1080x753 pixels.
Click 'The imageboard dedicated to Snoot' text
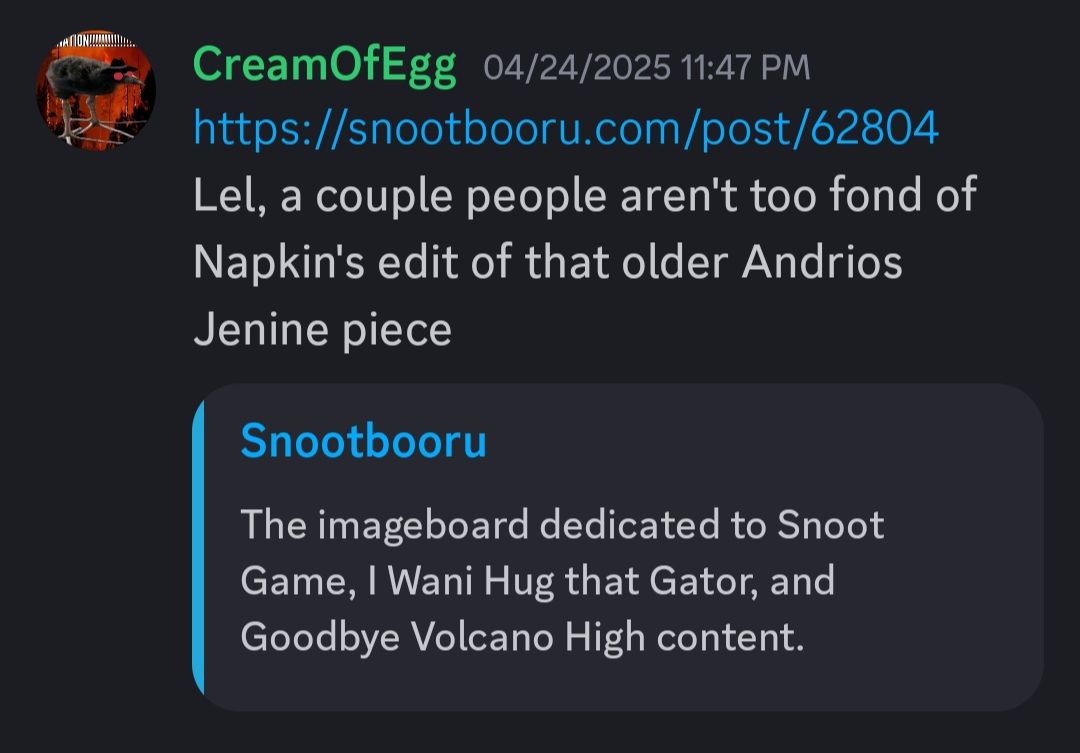pos(562,526)
